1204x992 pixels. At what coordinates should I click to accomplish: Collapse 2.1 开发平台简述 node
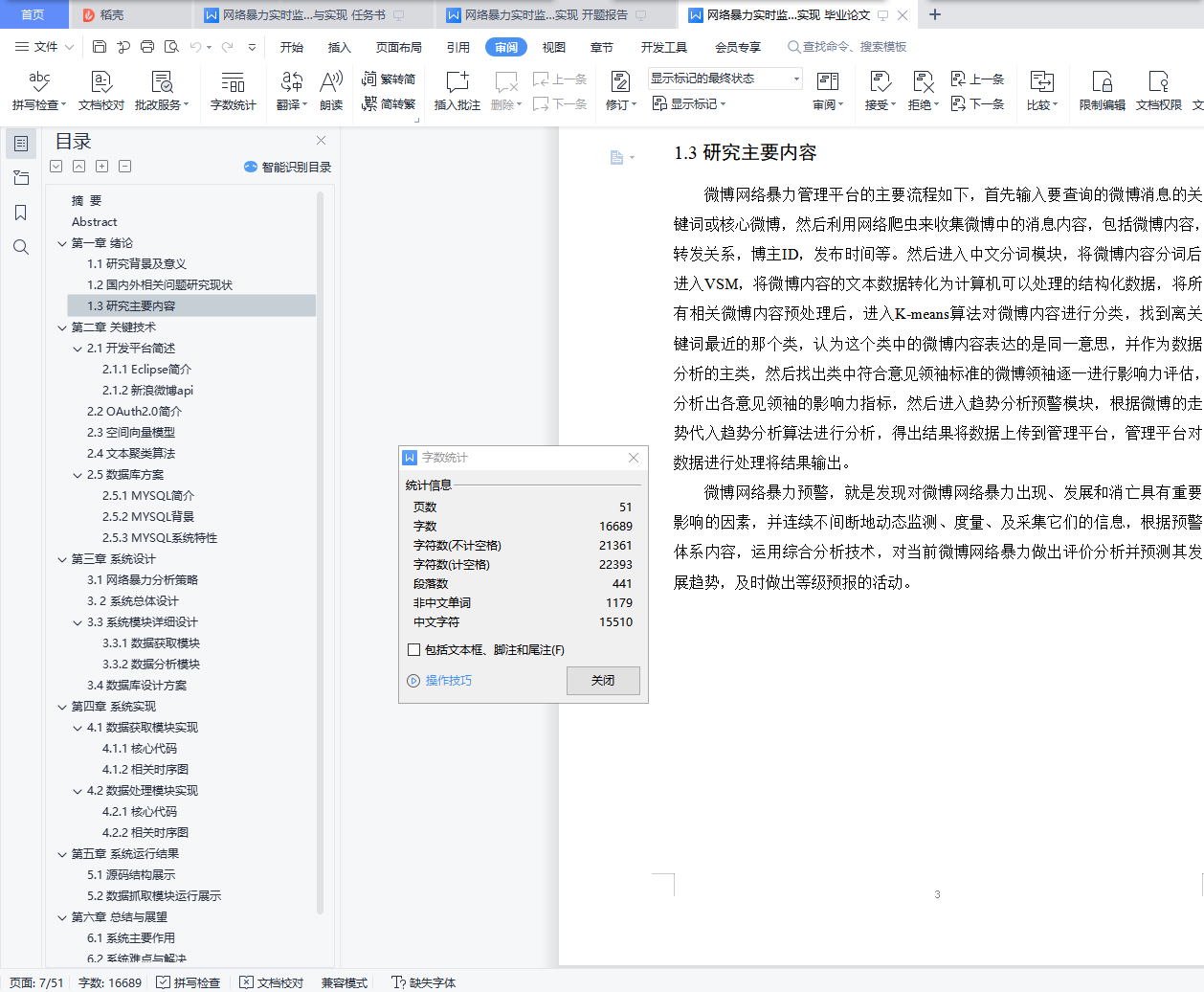coord(78,349)
